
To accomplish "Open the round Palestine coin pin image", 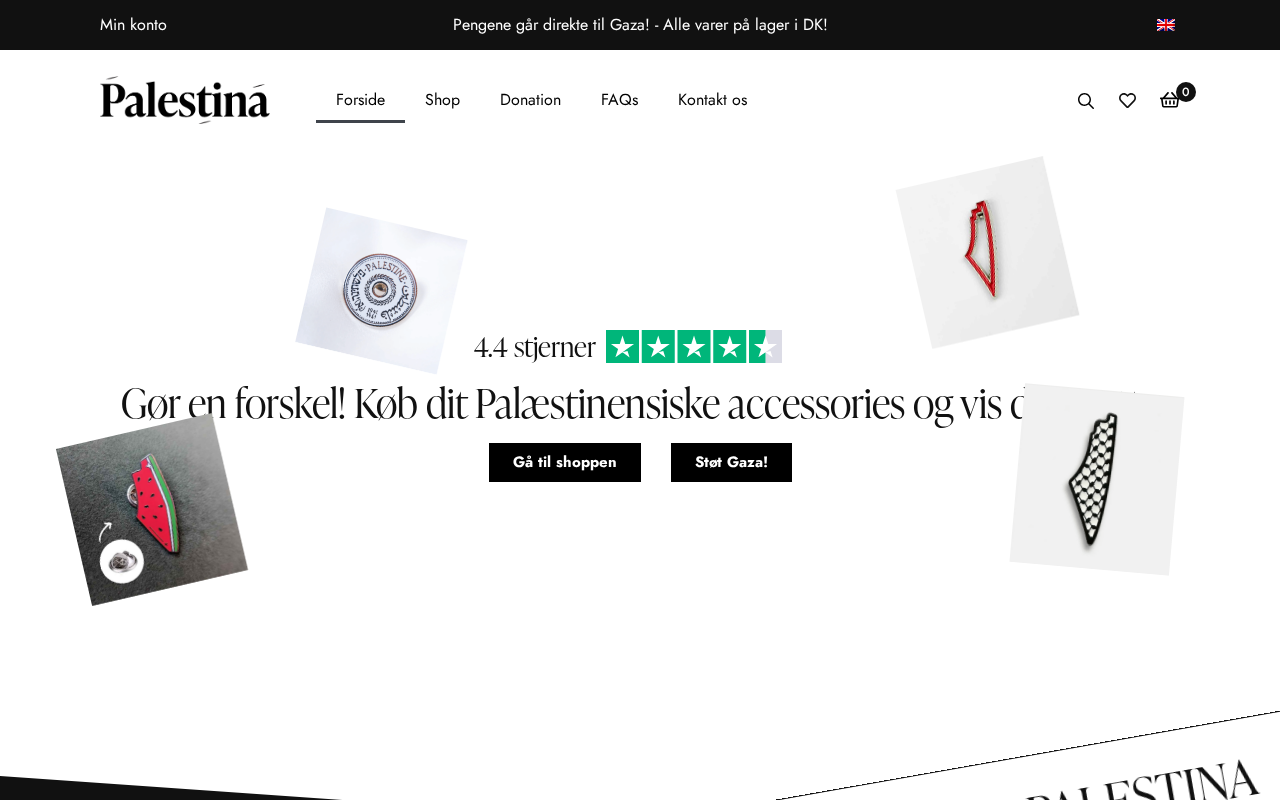I will point(381,291).
